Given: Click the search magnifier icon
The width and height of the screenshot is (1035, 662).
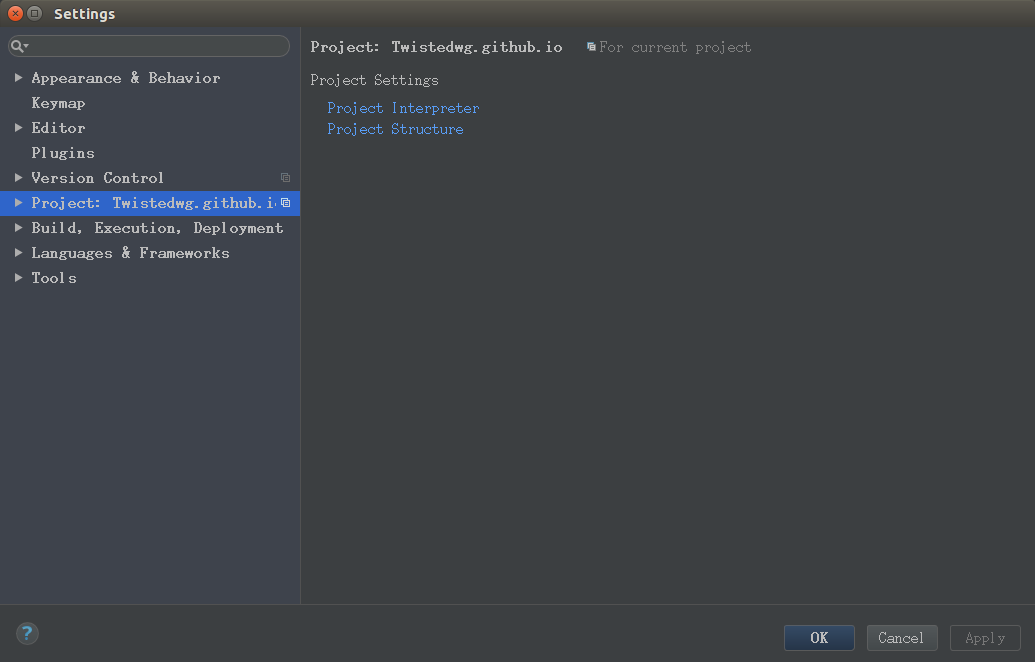Looking at the screenshot, I should (x=18, y=46).
